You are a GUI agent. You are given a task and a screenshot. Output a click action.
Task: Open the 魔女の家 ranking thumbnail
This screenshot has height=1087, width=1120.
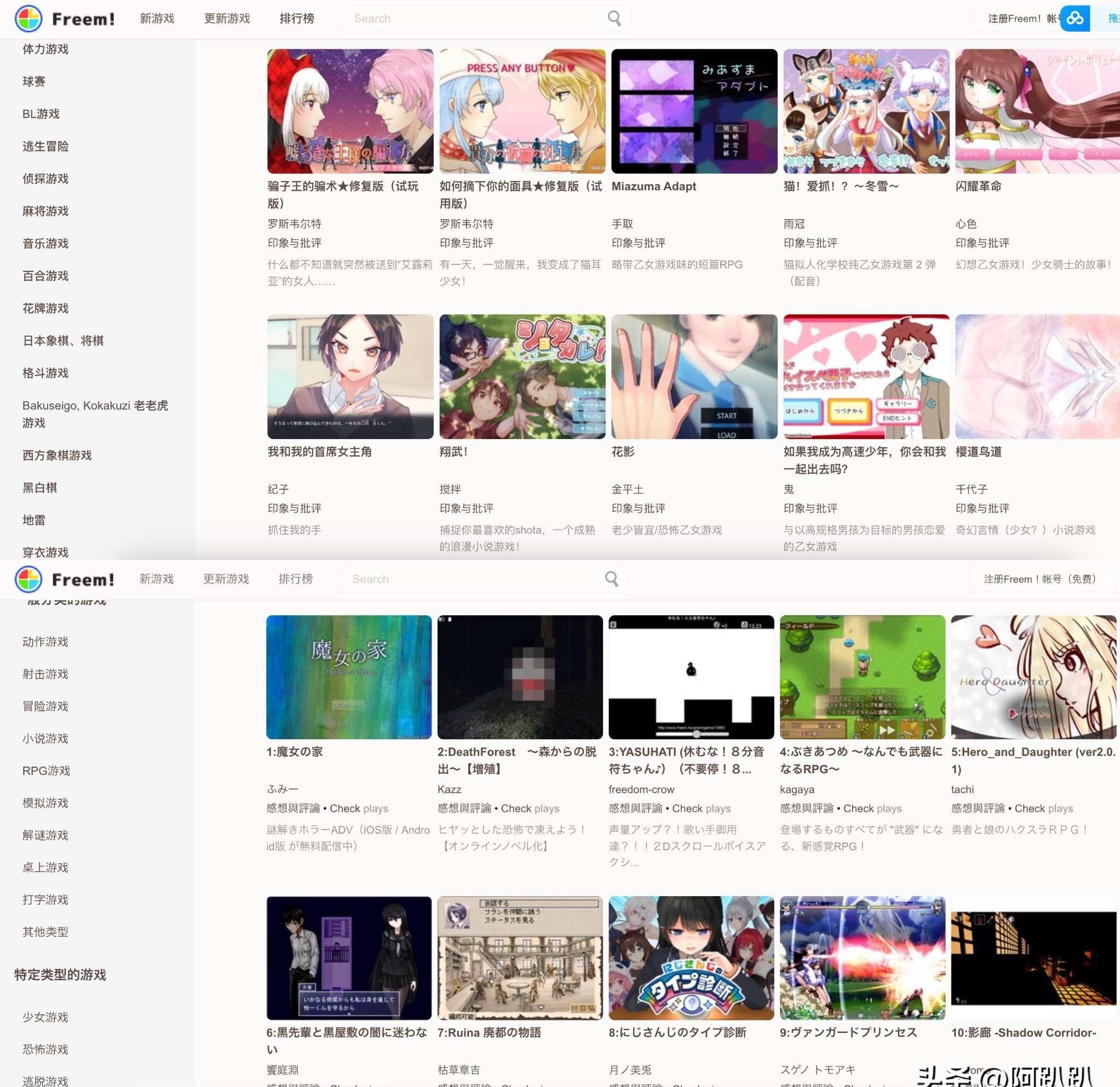coord(349,677)
